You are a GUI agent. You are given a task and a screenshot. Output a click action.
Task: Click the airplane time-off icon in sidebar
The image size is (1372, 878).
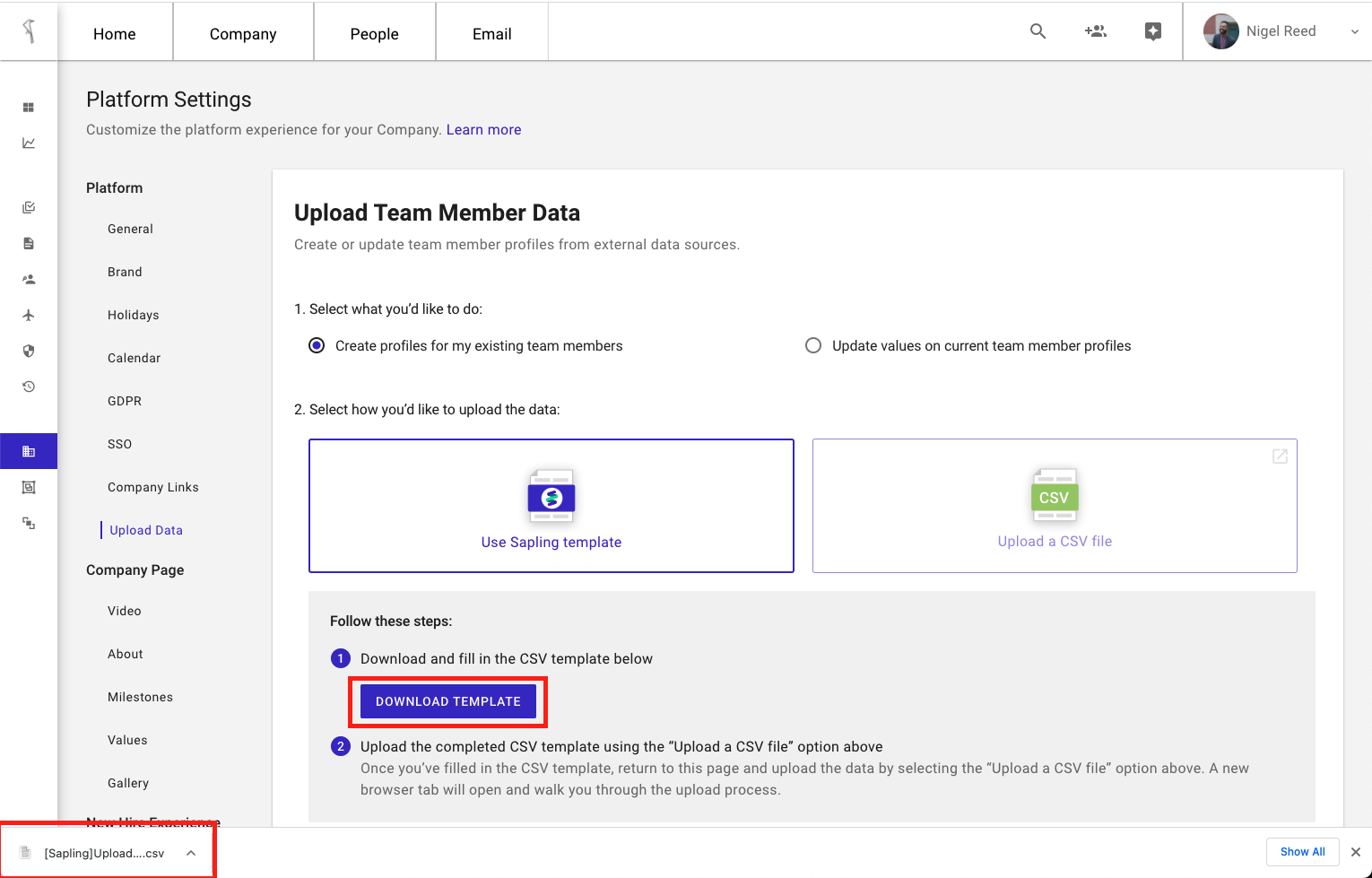(29, 316)
